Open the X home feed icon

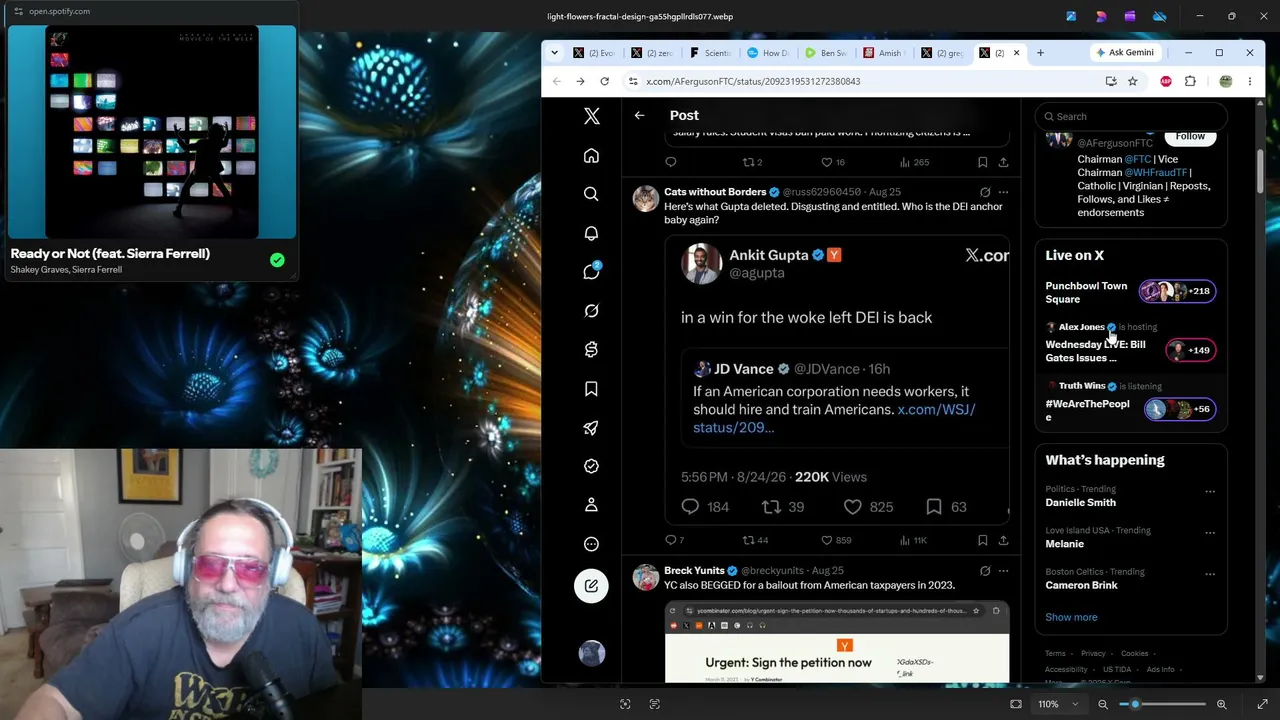click(x=591, y=156)
